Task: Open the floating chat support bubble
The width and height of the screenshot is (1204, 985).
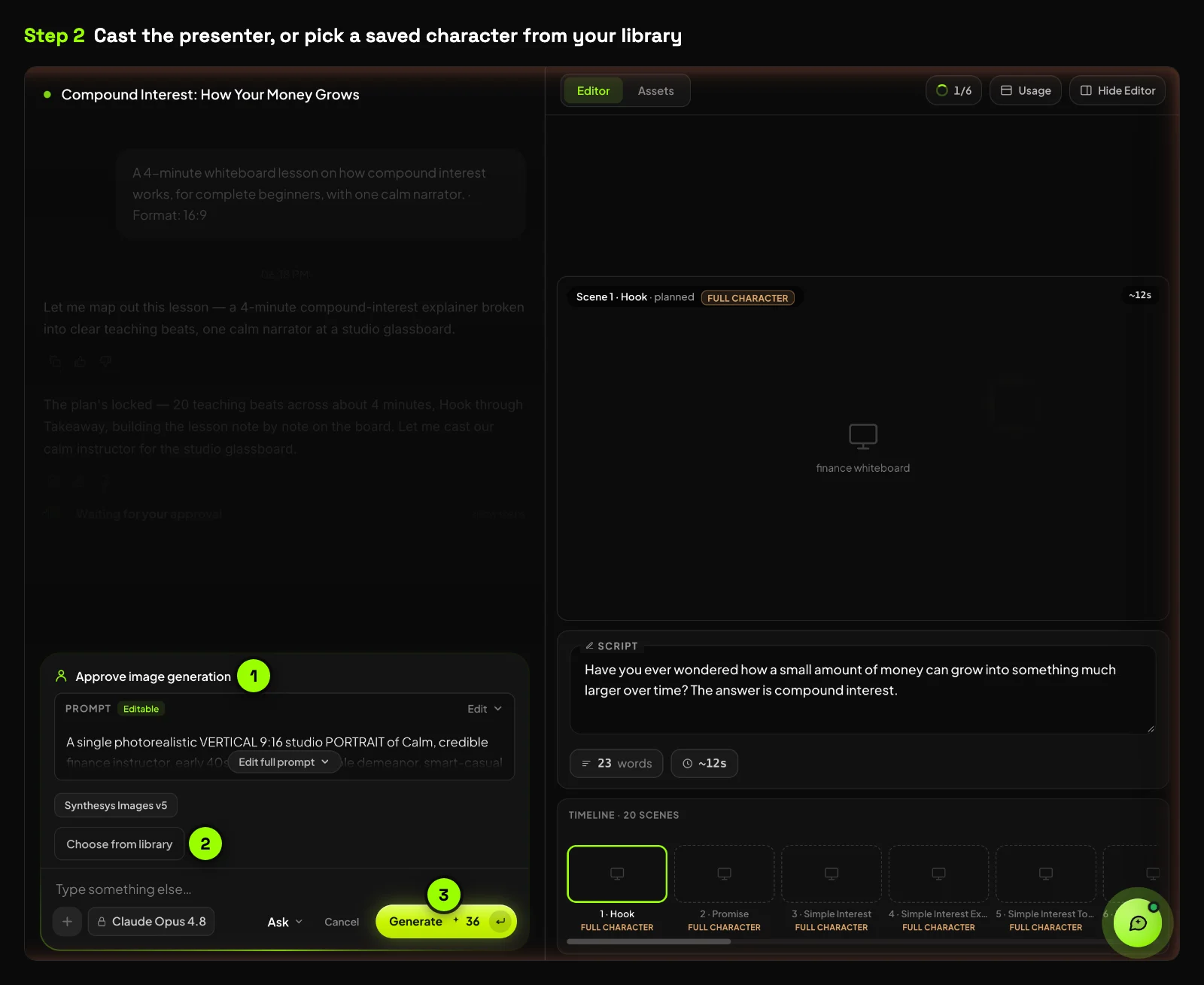Action: [x=1138, y=923]
